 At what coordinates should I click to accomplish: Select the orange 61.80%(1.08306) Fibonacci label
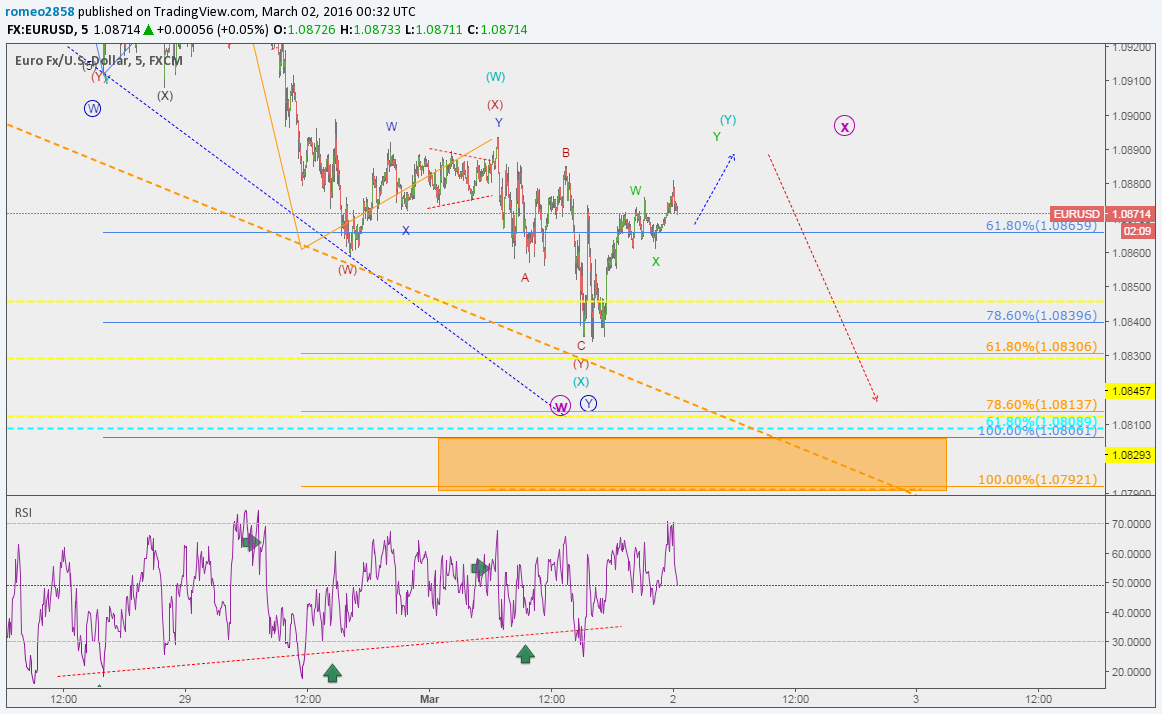tap(1040, 346)
